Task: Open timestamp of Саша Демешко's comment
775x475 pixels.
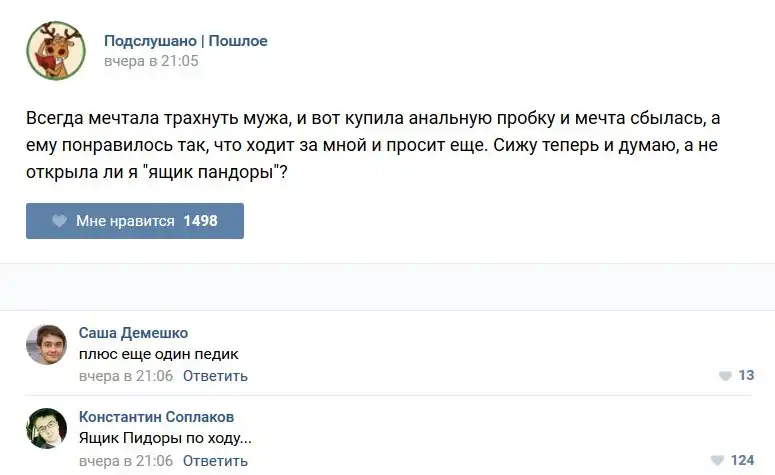Action: point(126,376)
